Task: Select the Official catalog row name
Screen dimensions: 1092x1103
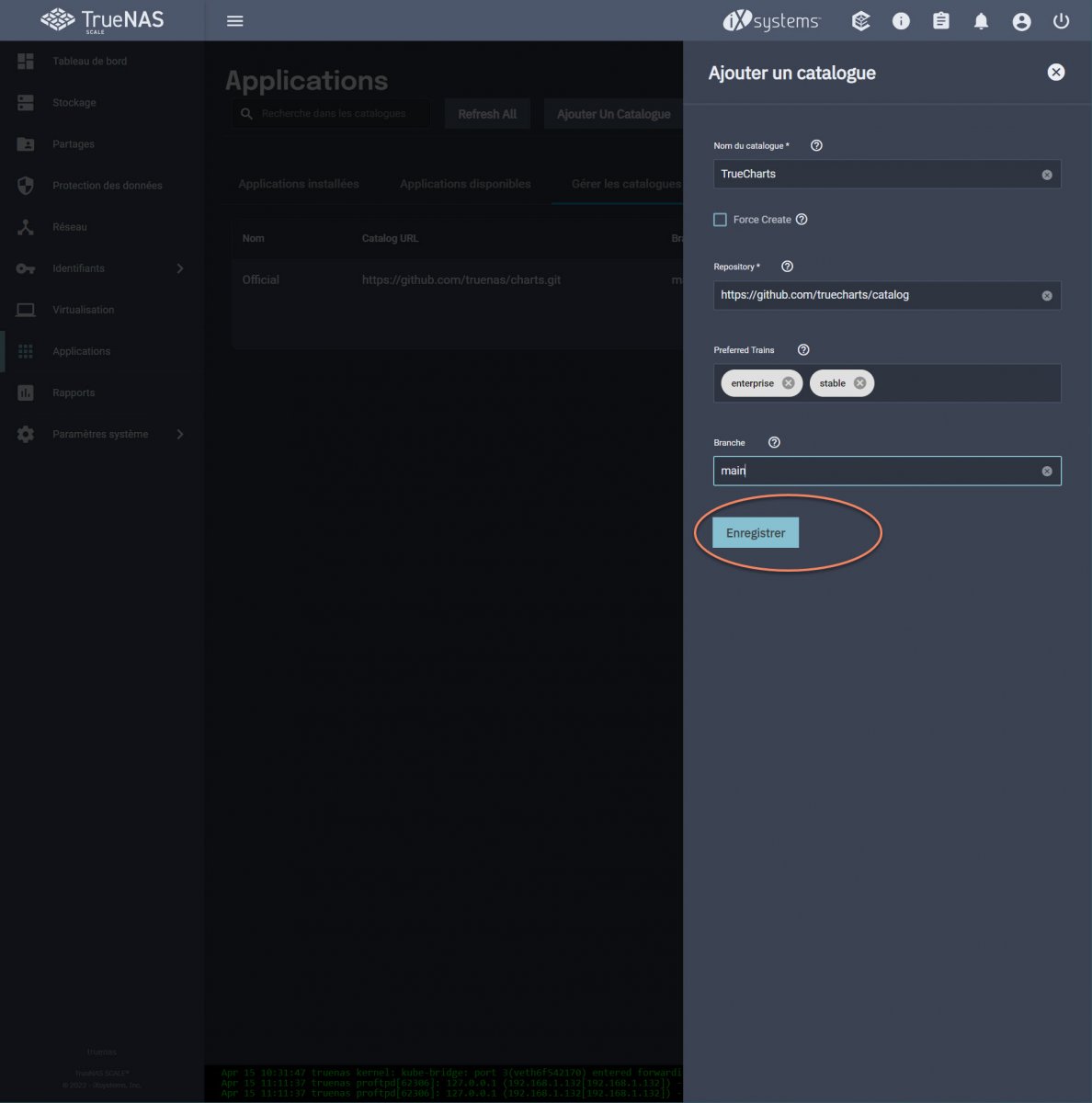Action: point(261,279)
